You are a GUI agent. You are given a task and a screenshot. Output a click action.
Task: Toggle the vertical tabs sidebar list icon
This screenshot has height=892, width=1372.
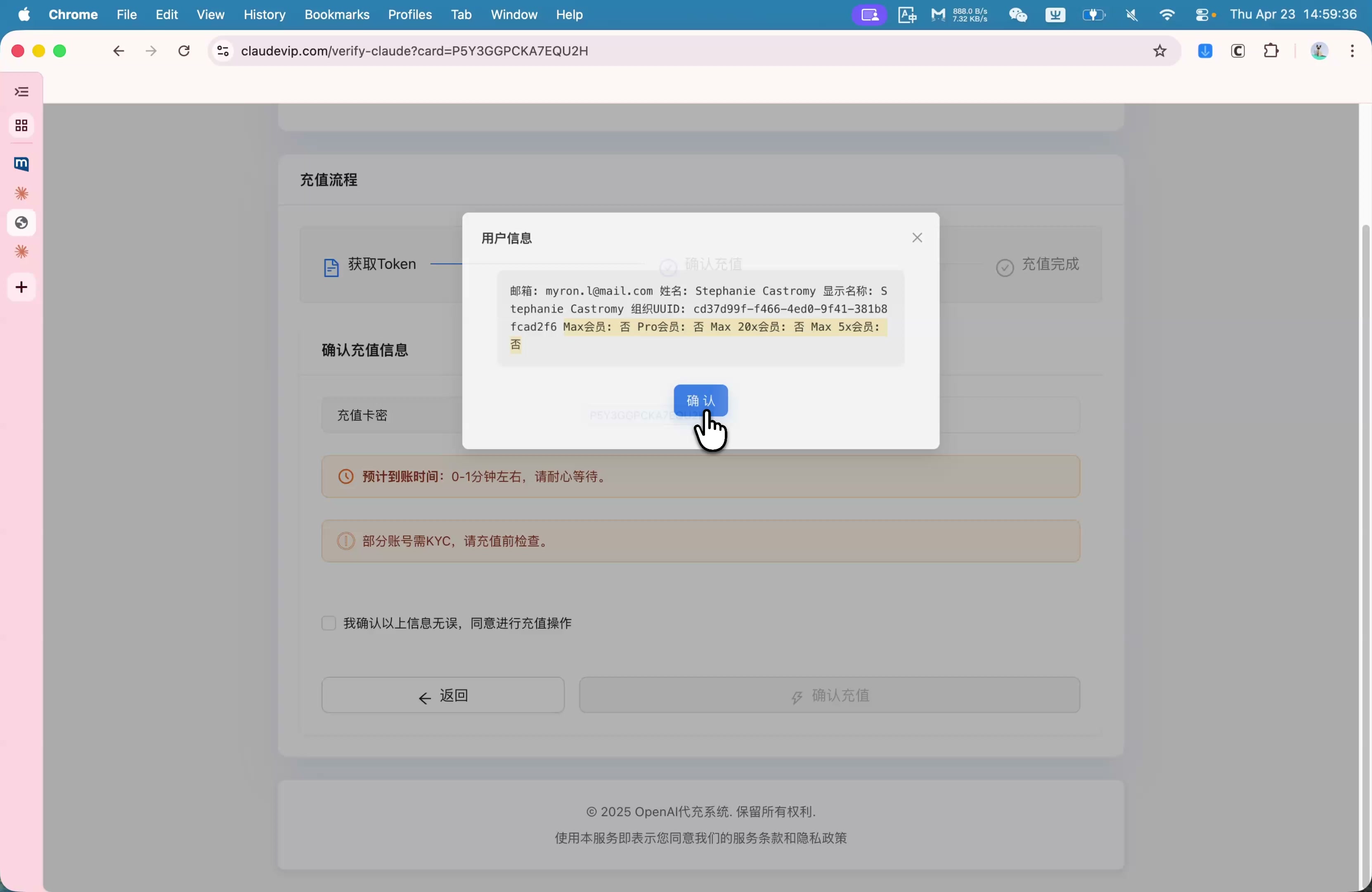pyautogui.click(x=22, y=92)
